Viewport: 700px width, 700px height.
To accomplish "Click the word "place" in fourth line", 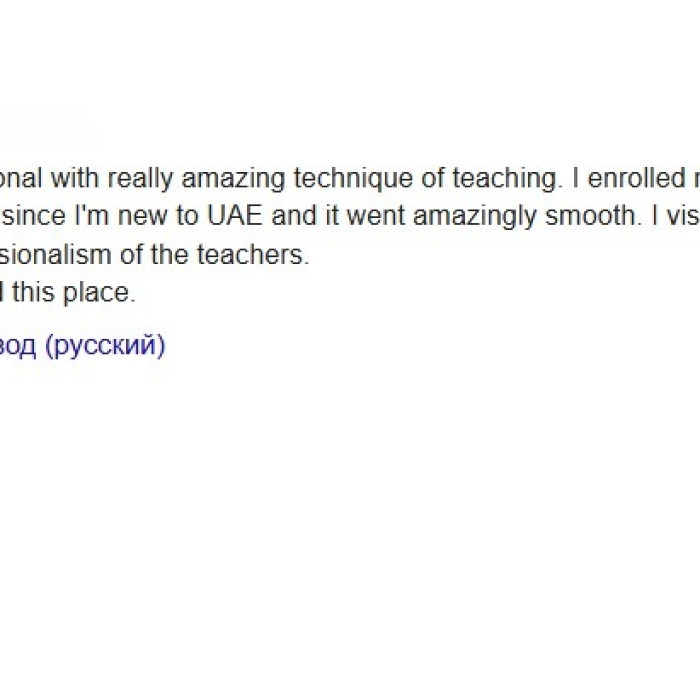I will [x=99, y=293].
